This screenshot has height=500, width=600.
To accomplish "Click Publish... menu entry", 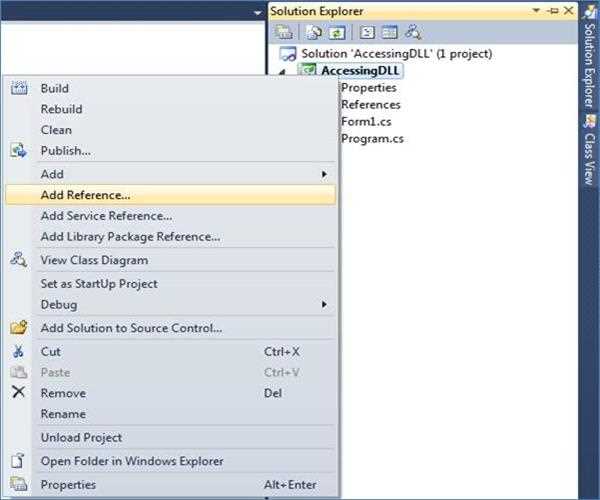I will click(x=65, y=150).
